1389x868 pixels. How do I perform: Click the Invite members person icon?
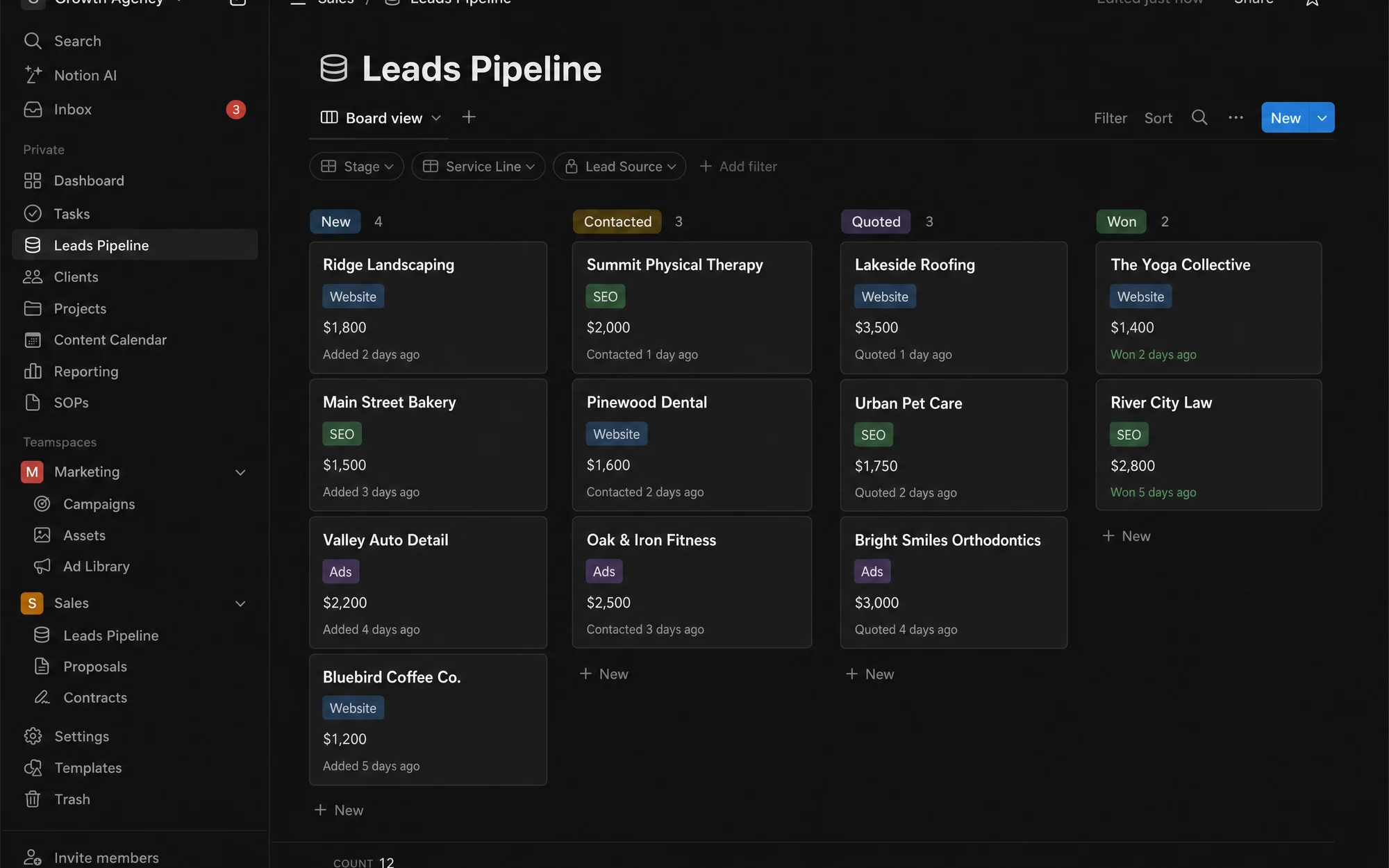pyautogui.click(x=33, y=858)
